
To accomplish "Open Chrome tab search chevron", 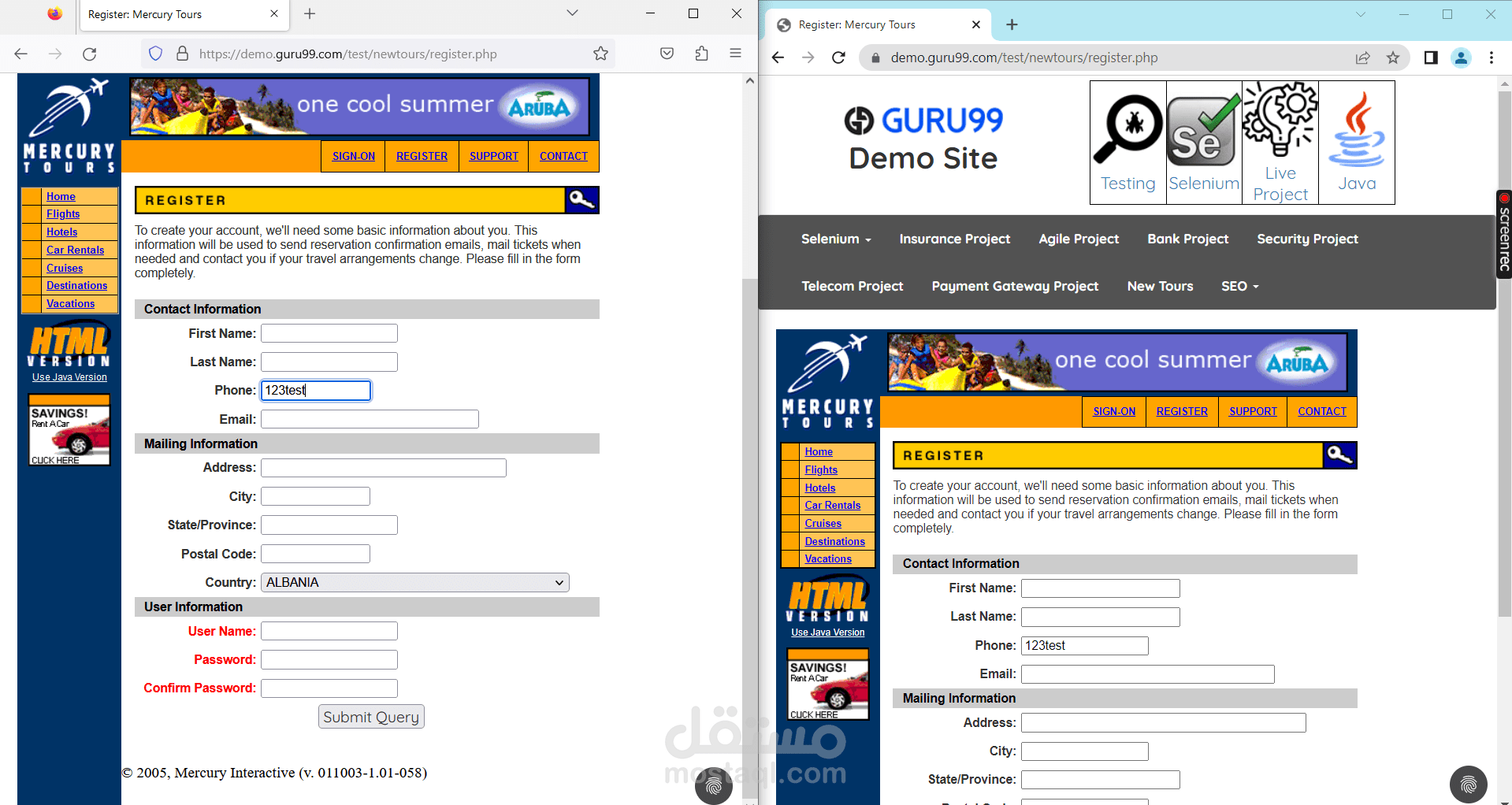I will pos(1360,14).
